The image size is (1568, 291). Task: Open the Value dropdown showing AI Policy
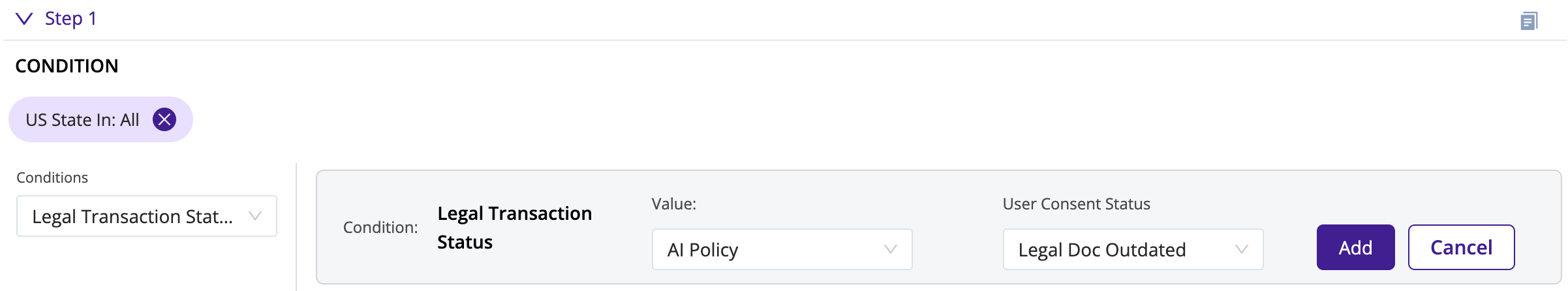782,249
